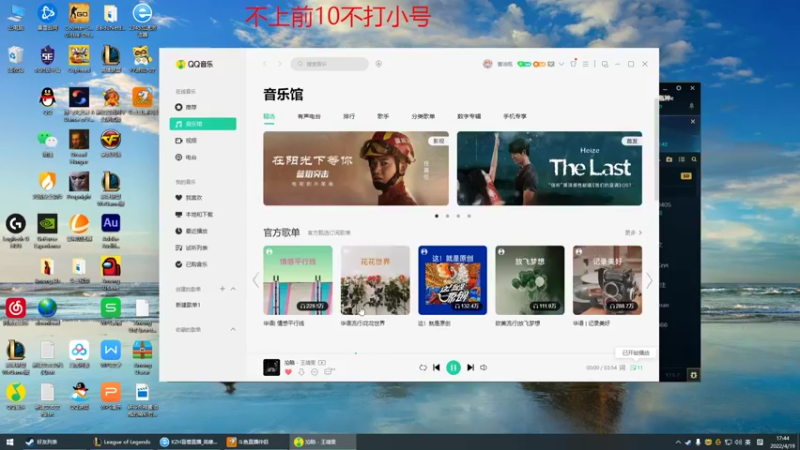Toggle the loop playback mode
The image size is (800, 450).
pyautogui.click(x=423, y=368)
